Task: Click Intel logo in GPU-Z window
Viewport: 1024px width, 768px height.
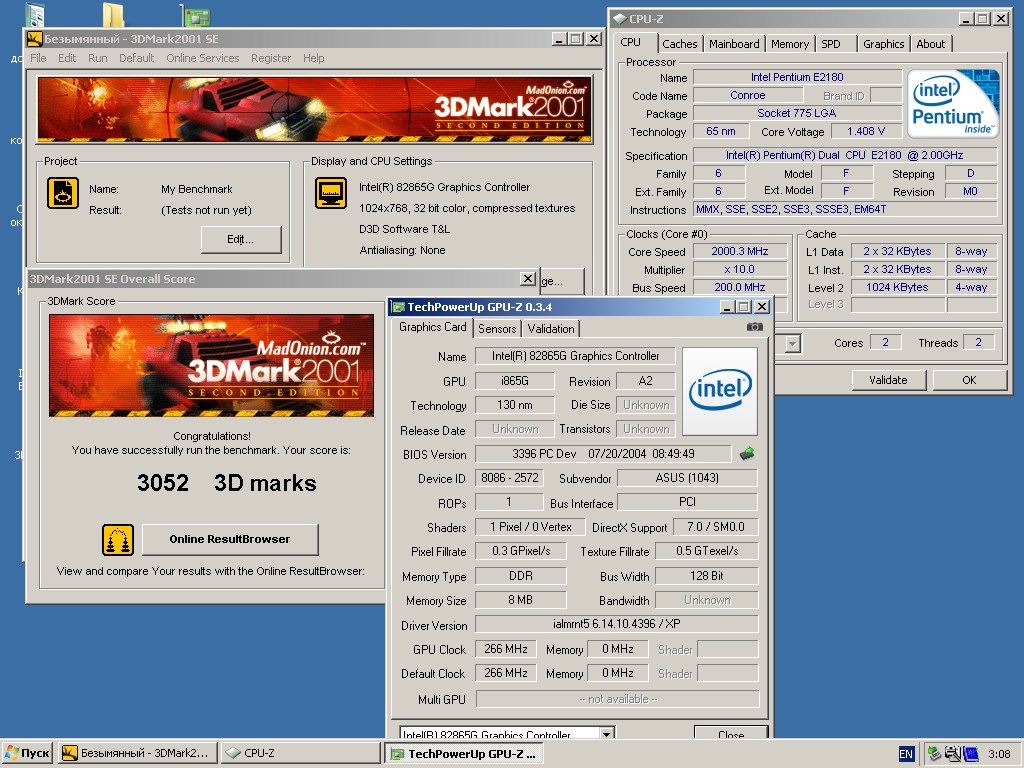Action: tap(720, 391)
